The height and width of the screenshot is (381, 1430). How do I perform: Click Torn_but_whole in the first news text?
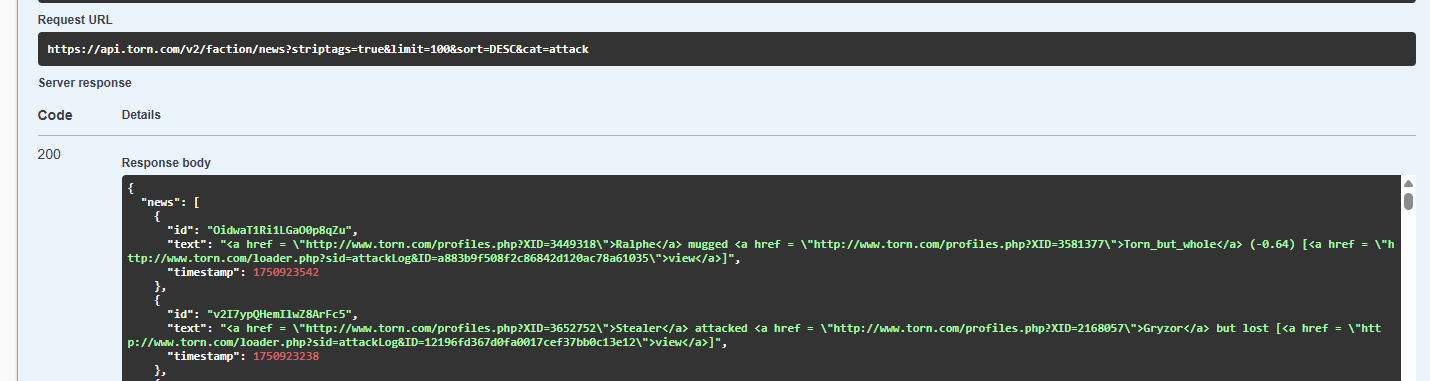tap(1169, 243)
